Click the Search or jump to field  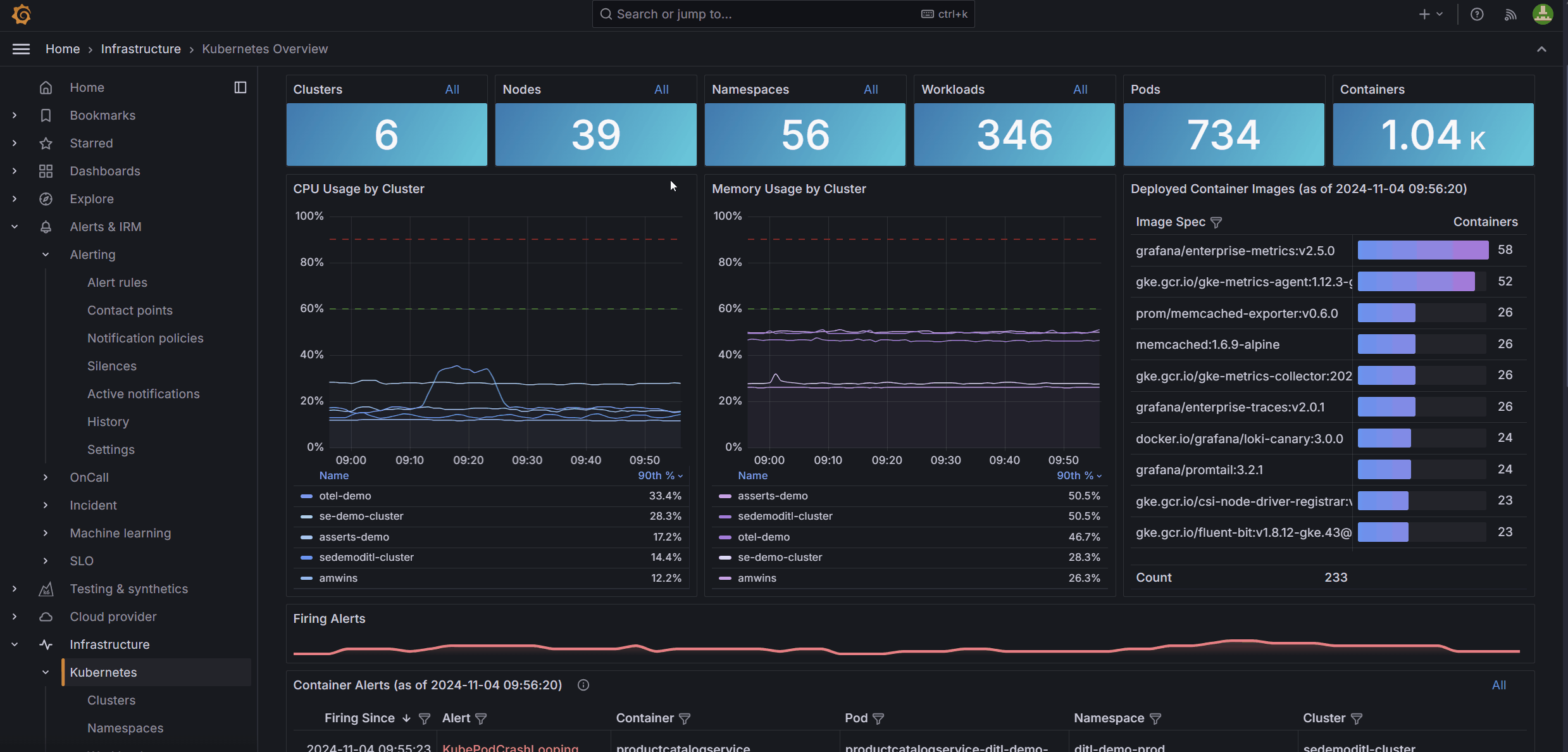pyautogui.click(x=759, y=14)
